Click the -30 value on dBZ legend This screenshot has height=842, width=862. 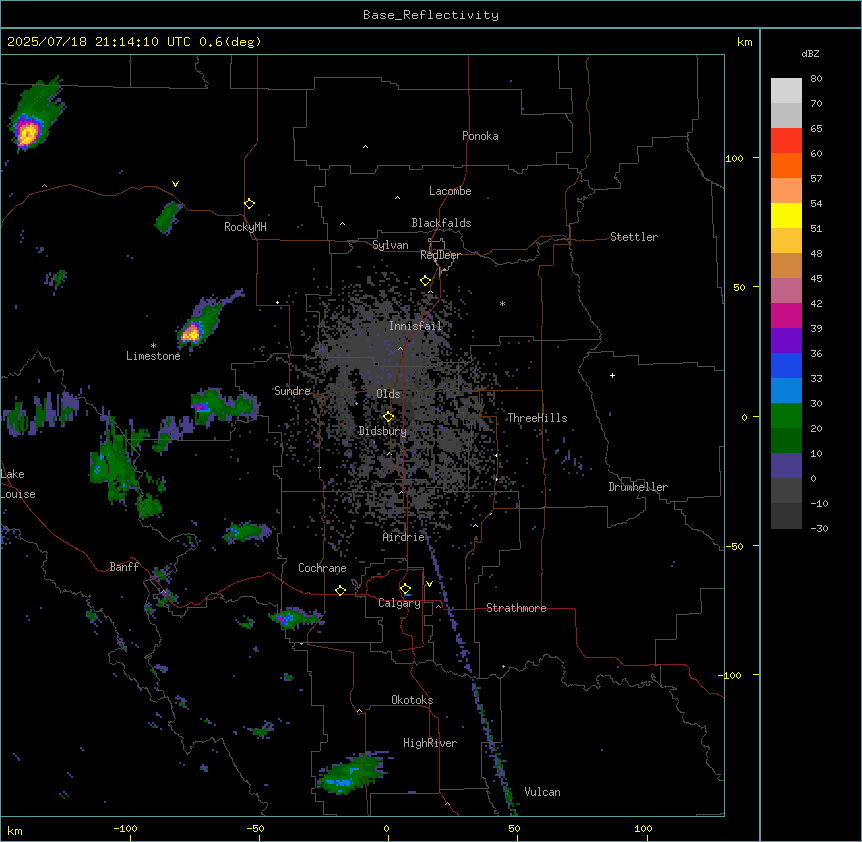[x=819, y=528]
